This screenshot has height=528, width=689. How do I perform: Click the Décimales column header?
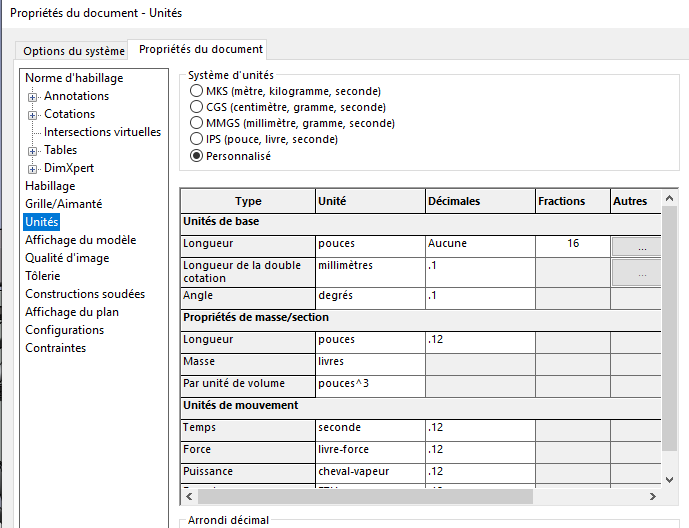tap(480, 201)
